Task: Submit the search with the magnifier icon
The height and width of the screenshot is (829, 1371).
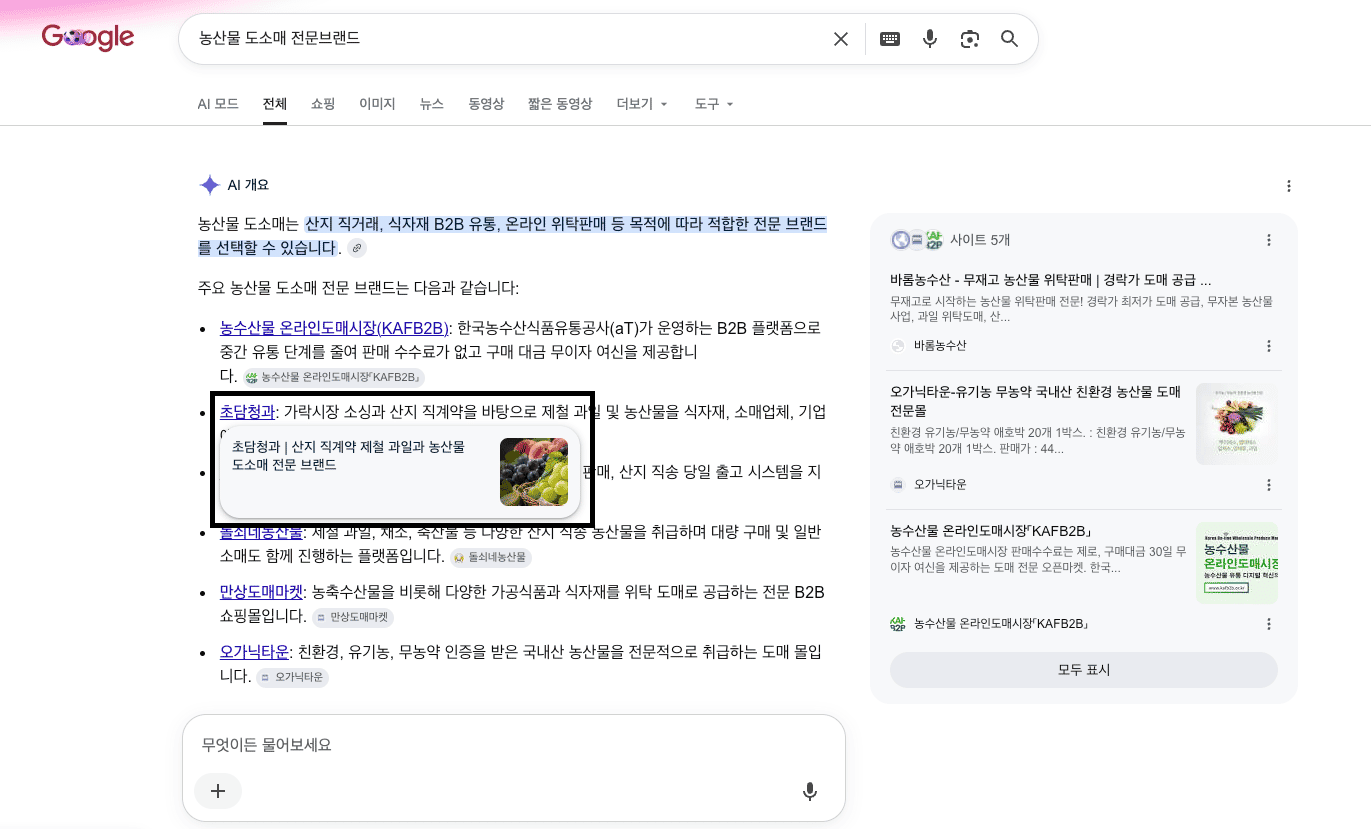Action: (x=1010, y=39)
